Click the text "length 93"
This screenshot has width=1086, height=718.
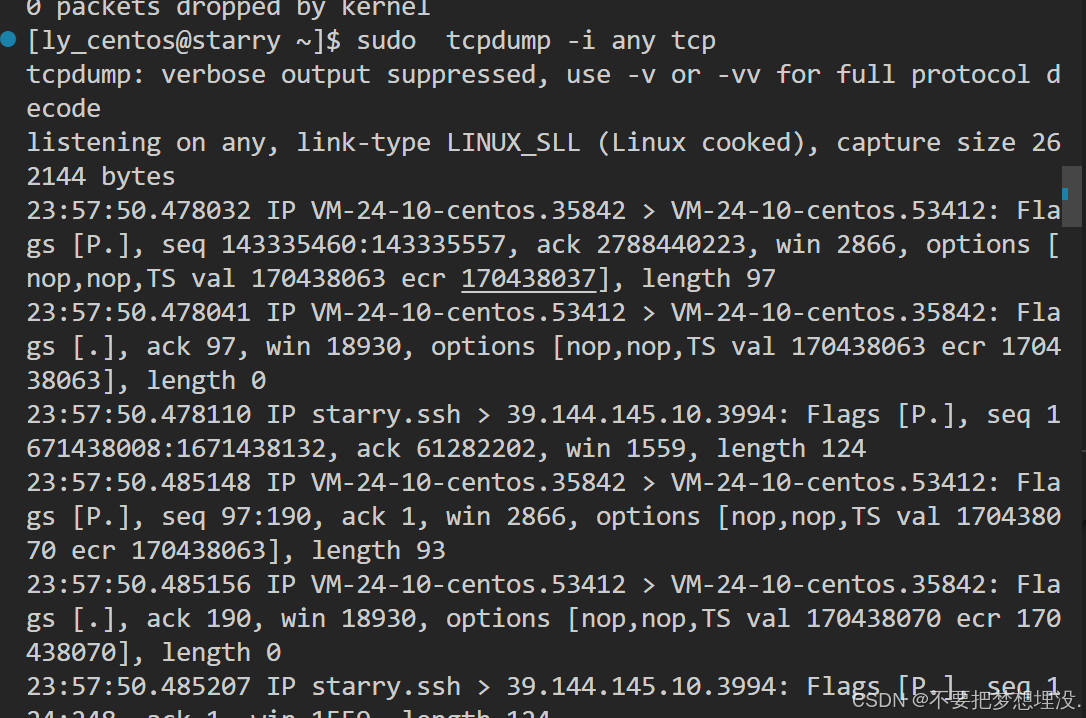tap(378, 550)
